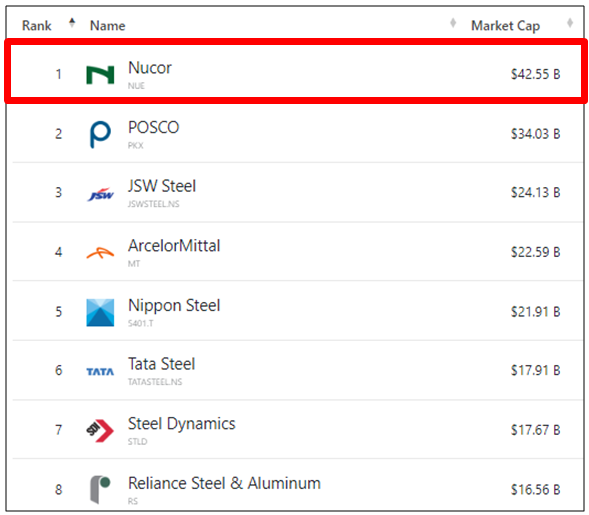Click the Steel Dynamics red arrow logo

100,430
